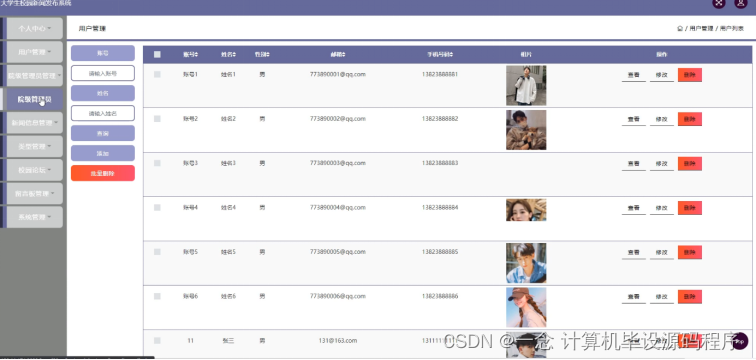This screenshot has width=756, height=360.
Task: Expand the 用户管理 sidebar menu
Action: pos(35,52)
